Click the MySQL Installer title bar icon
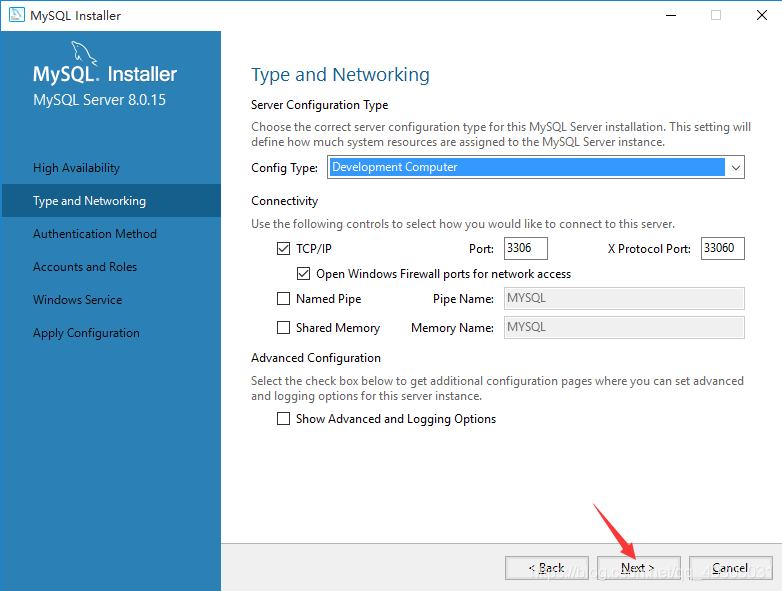Image resolution: width=782 pixels, height=591 pixels. click(x=16, y=14)
